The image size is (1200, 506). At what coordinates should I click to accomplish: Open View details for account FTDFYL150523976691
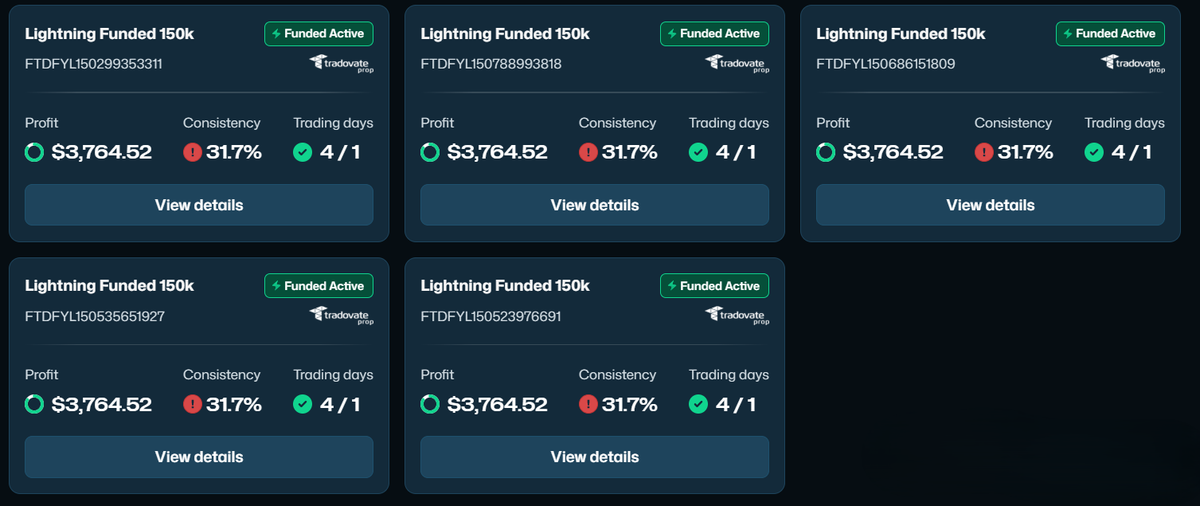click(595, 457)
